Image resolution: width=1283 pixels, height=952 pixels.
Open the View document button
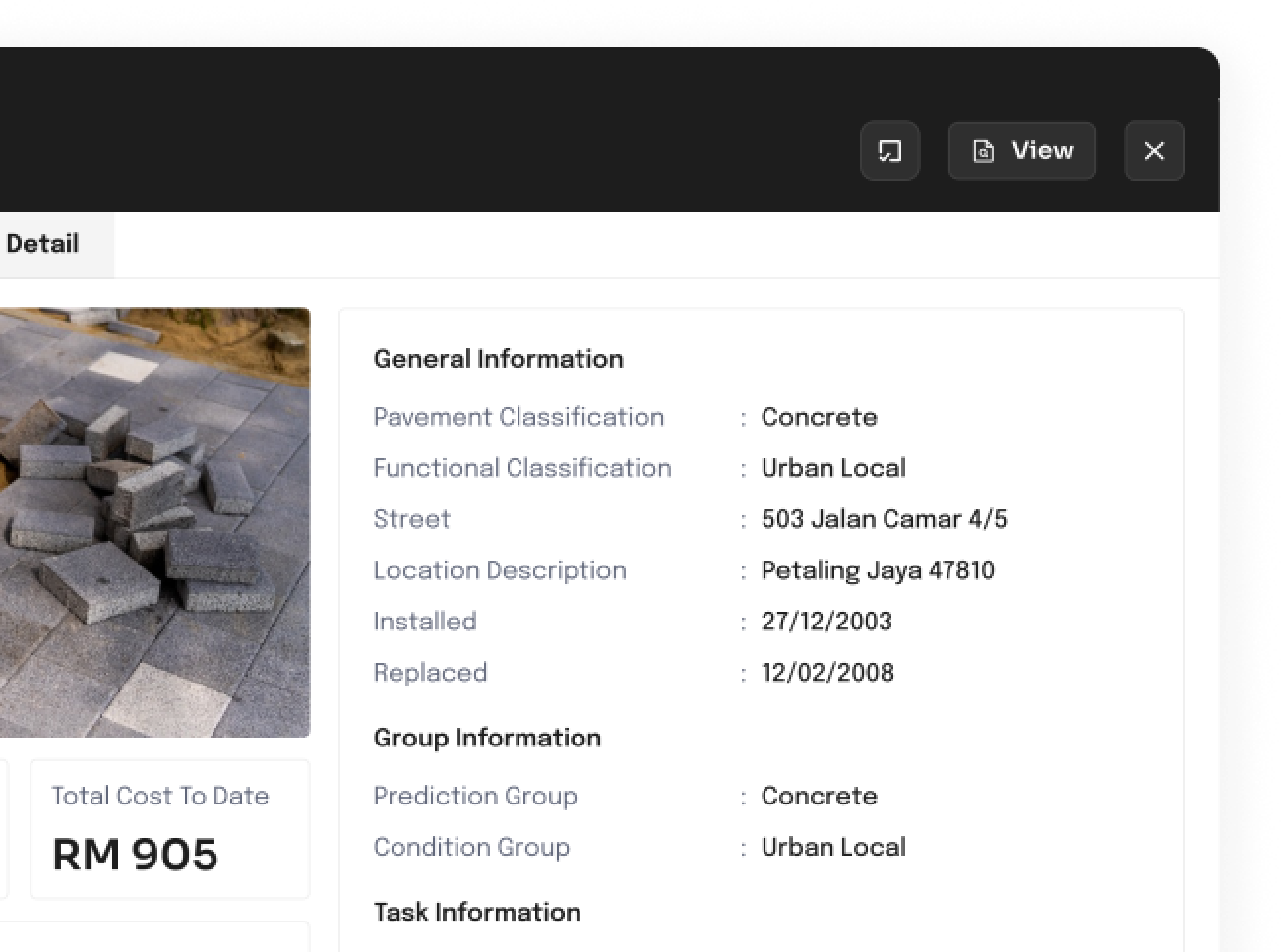pyautogui.click(x=1021, y=150)
